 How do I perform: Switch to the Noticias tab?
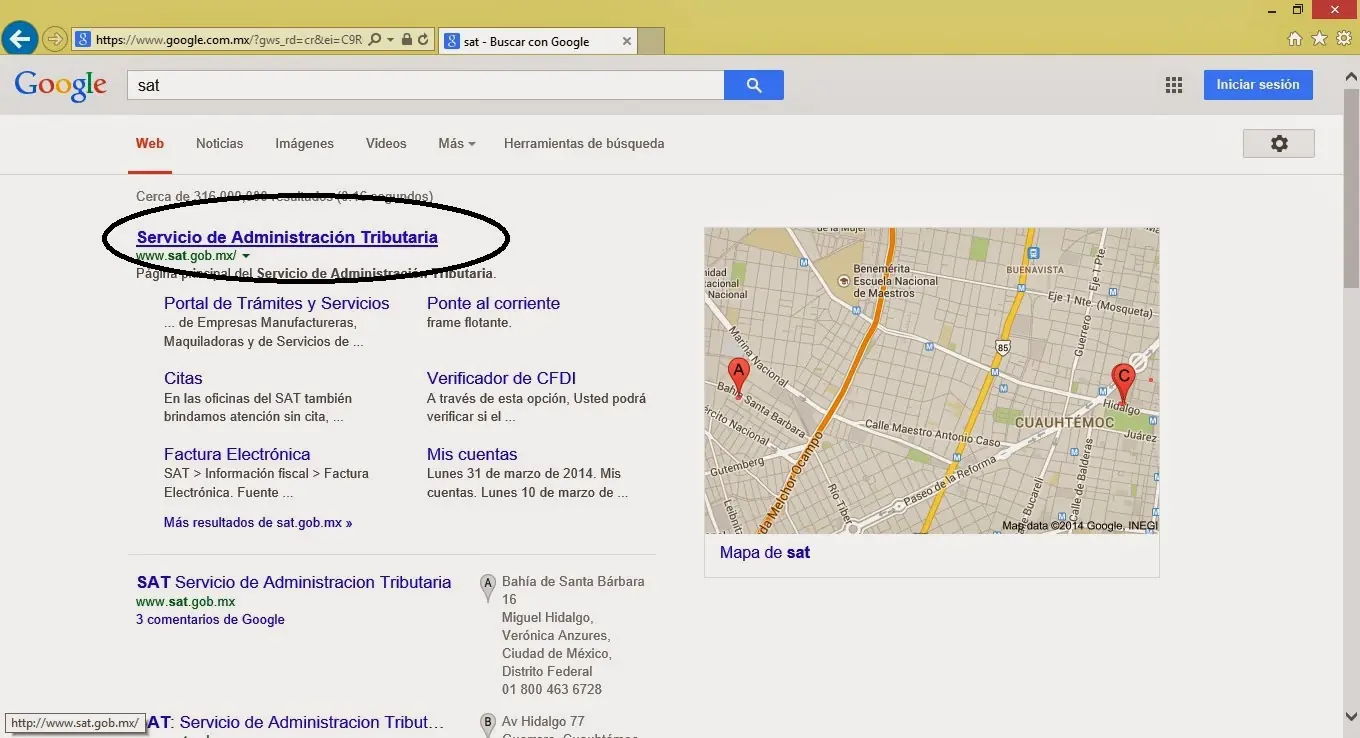point(220,143)
